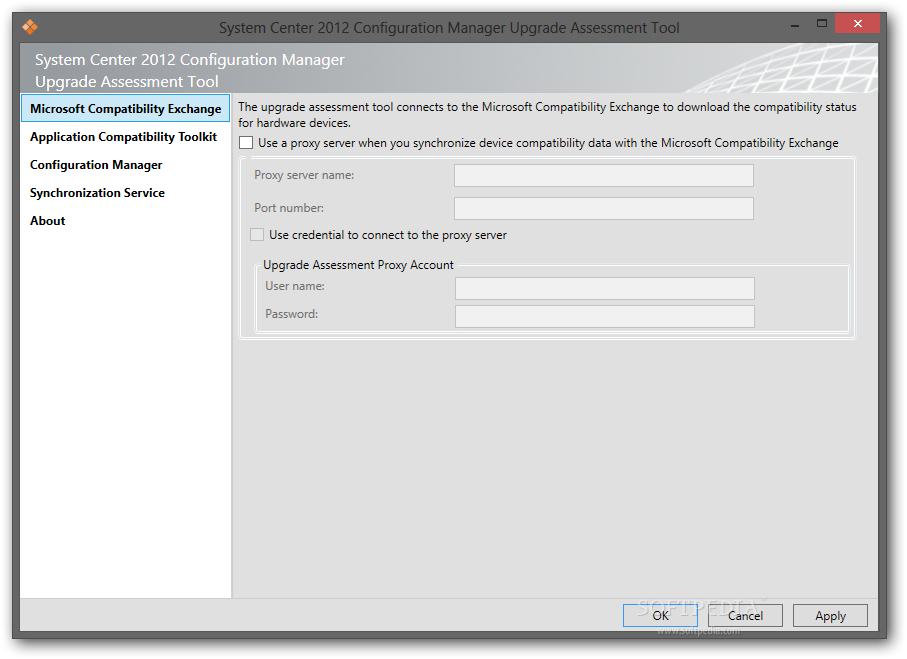The height and width of the screenshot is (659, 907).
Task: Maximize the Upgrade Assessment Tool window
Action: point(821,24)
